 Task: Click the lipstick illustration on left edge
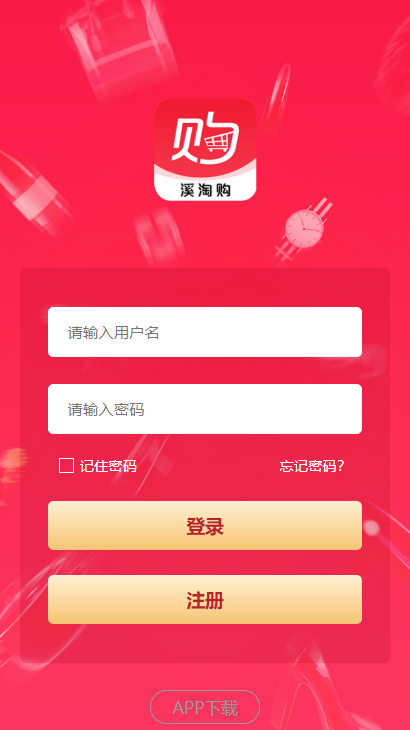click(x=33, y=191)
